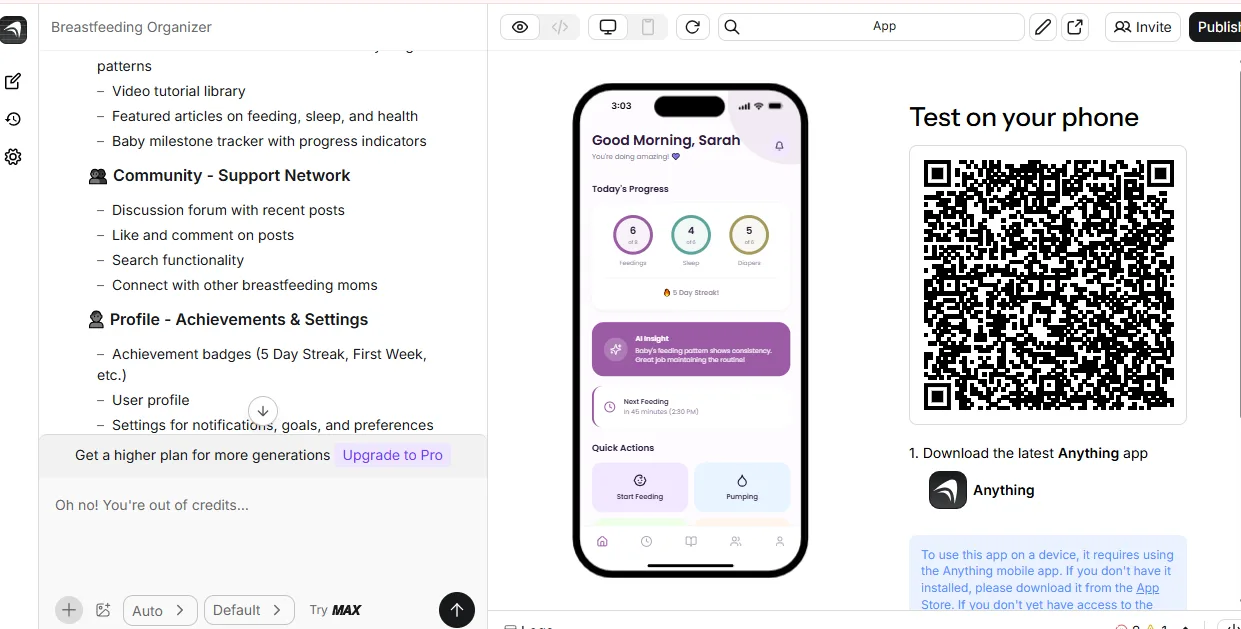Toggle preview mode with the eye icon
This screenshot has height=629, width=1241.
(x=520, y=27)
